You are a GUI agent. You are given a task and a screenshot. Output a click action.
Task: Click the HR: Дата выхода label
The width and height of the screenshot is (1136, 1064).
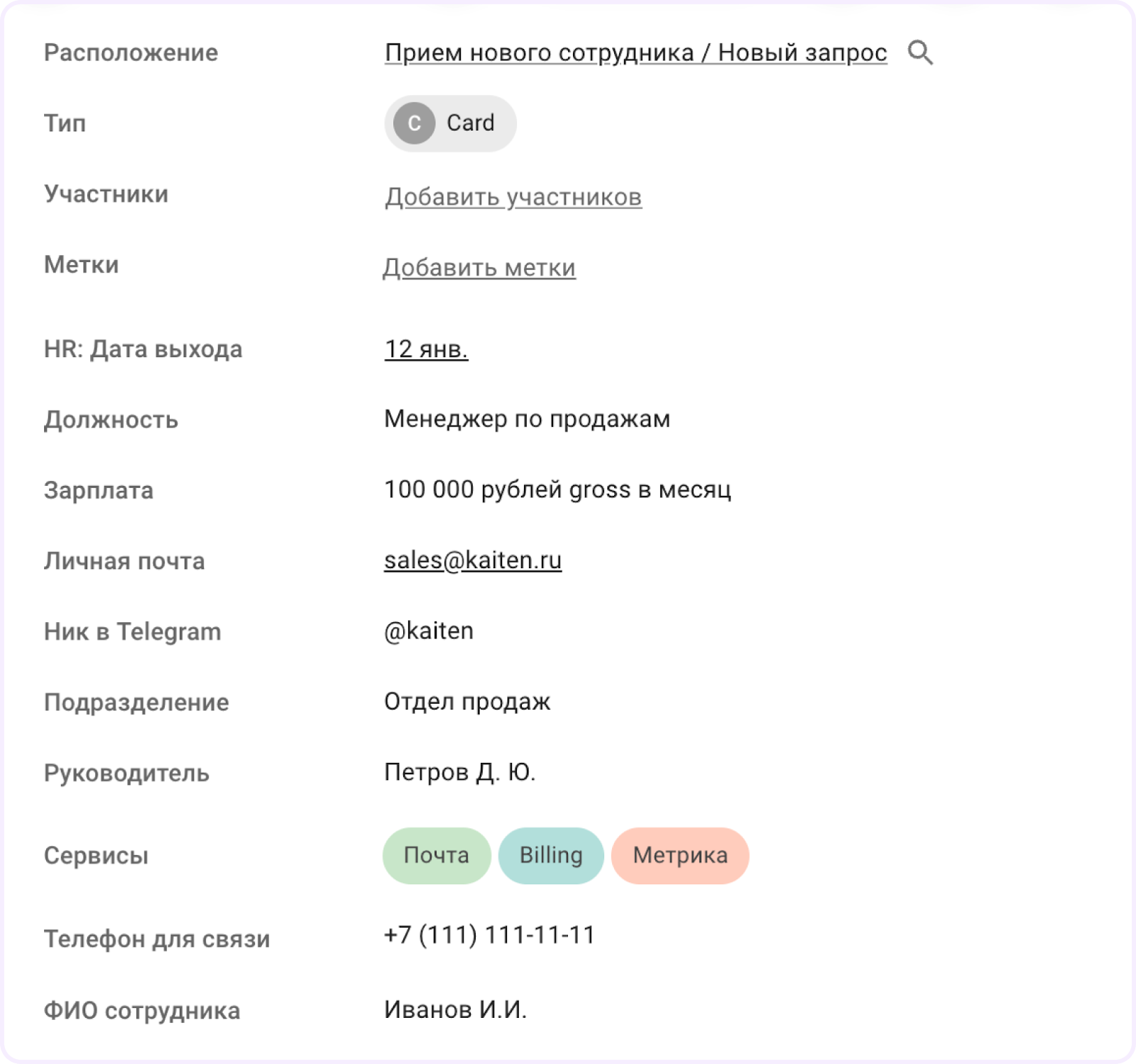pyautogui.click(x=143, y=349)
